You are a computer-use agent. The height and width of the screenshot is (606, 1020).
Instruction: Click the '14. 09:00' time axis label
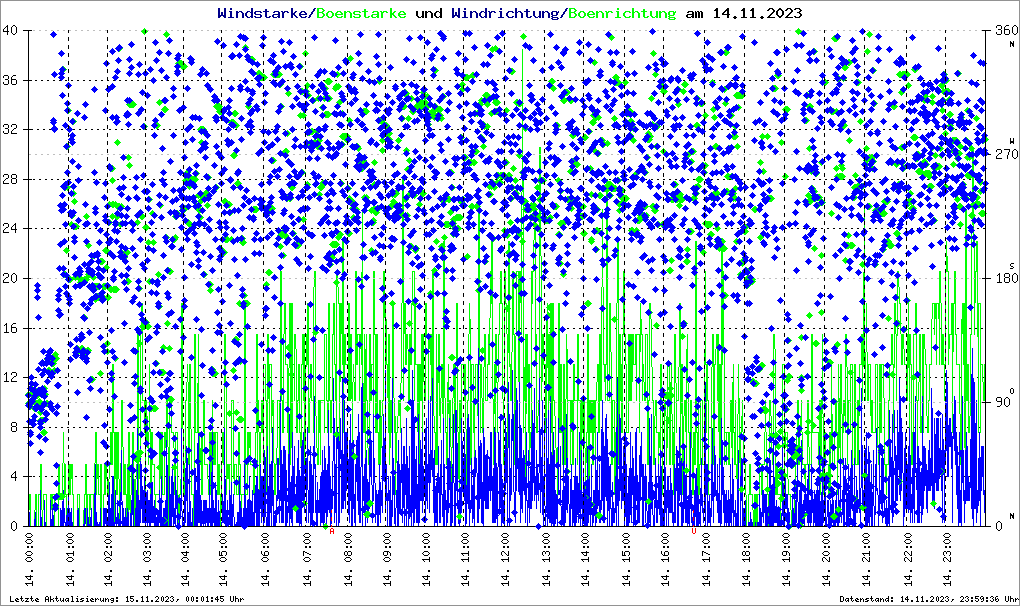pos(387,560)
